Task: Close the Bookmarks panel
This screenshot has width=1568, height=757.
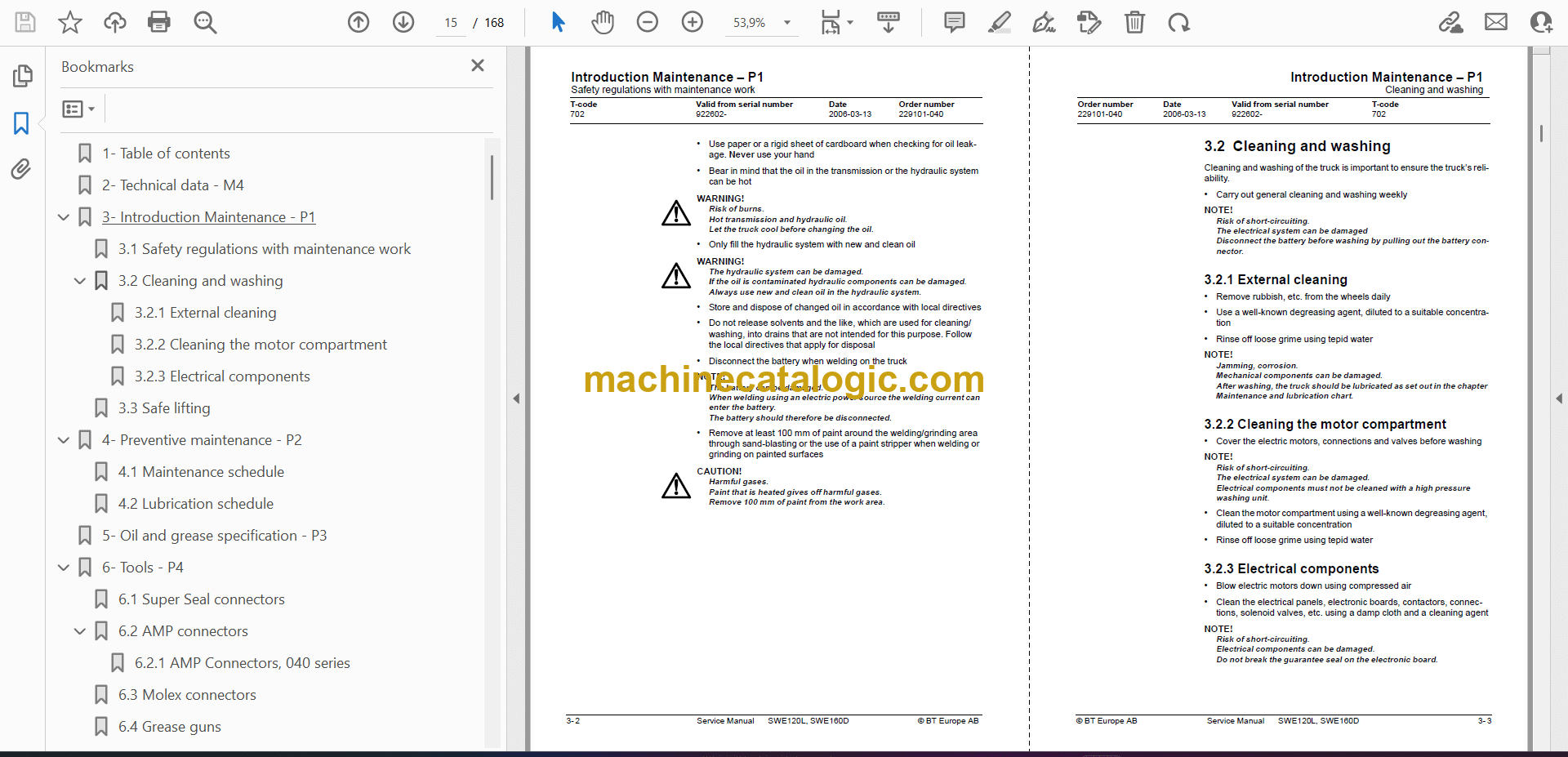Action: [478, 65]
